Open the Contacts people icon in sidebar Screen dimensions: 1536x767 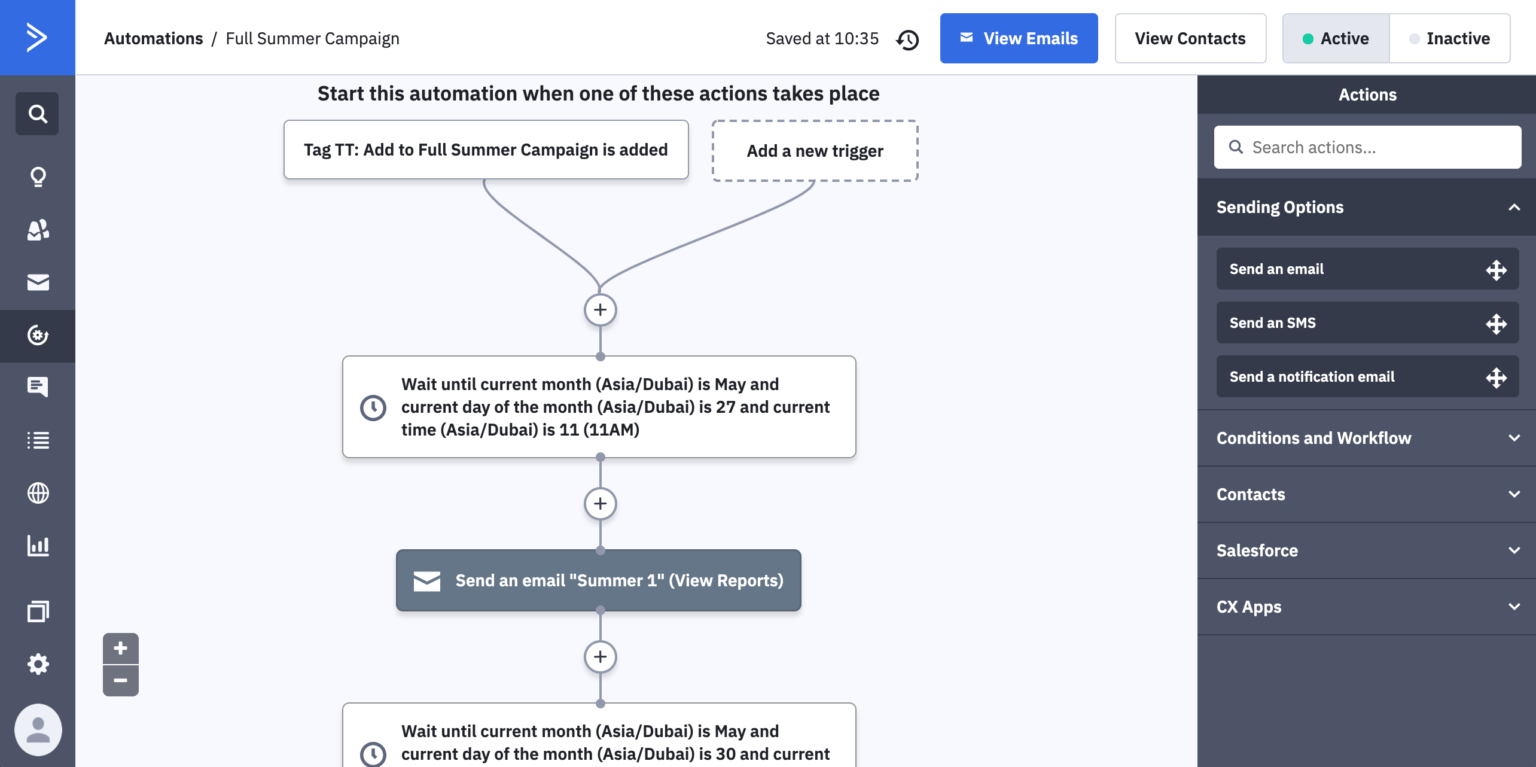[x=37, y=230]
